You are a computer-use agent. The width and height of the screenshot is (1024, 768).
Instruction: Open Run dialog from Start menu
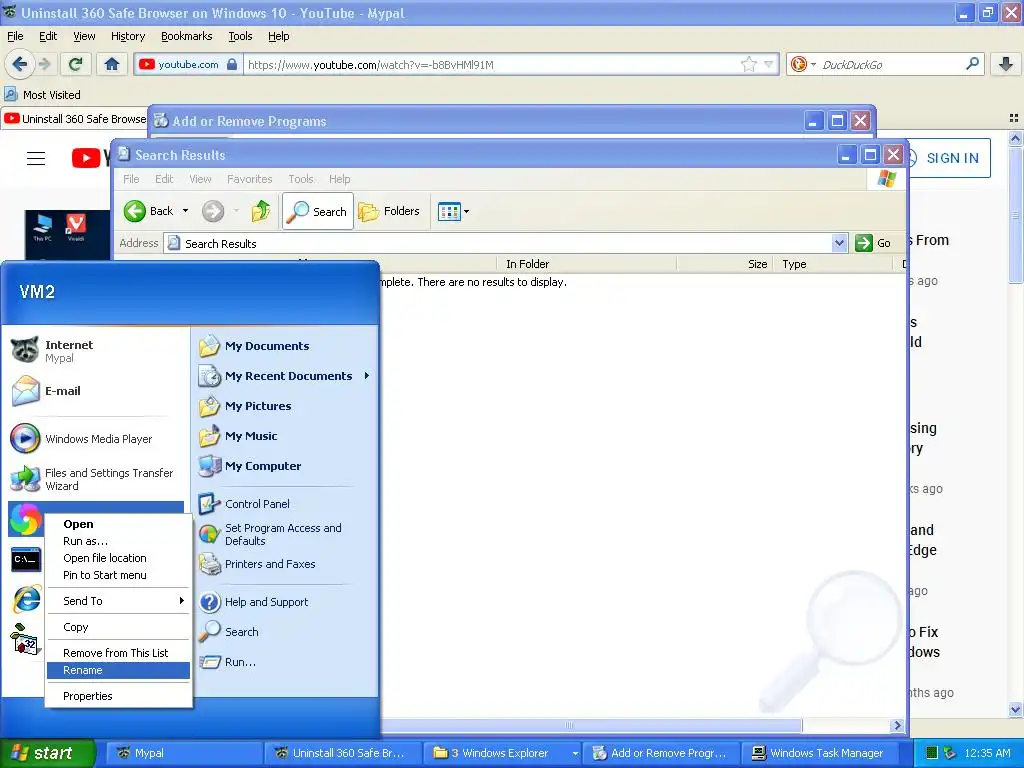[x=285, y=662]
